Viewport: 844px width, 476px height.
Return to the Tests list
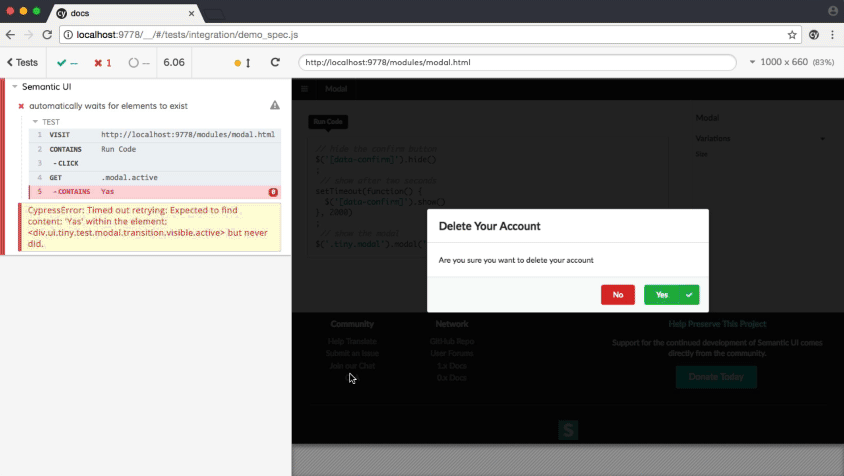coord(23,62)
